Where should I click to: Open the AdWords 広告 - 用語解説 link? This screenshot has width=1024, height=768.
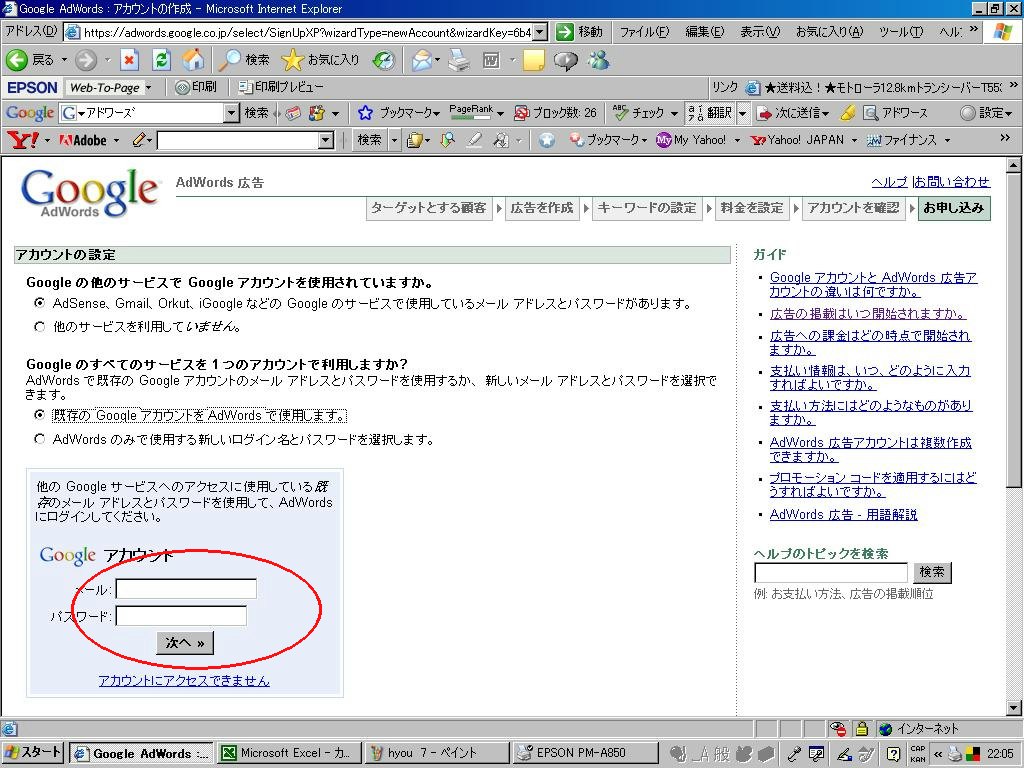tap(843, 515)
